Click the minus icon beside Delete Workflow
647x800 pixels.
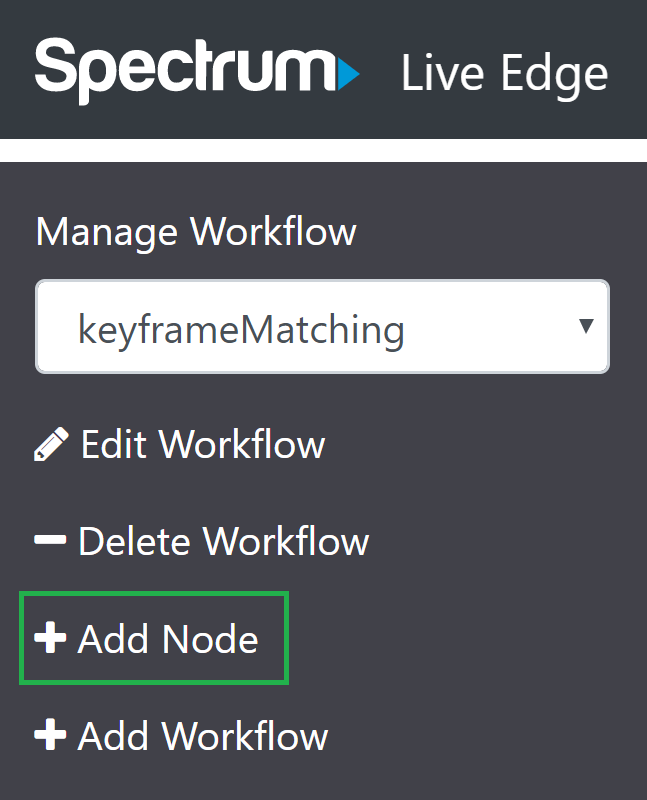coord(50,540)
